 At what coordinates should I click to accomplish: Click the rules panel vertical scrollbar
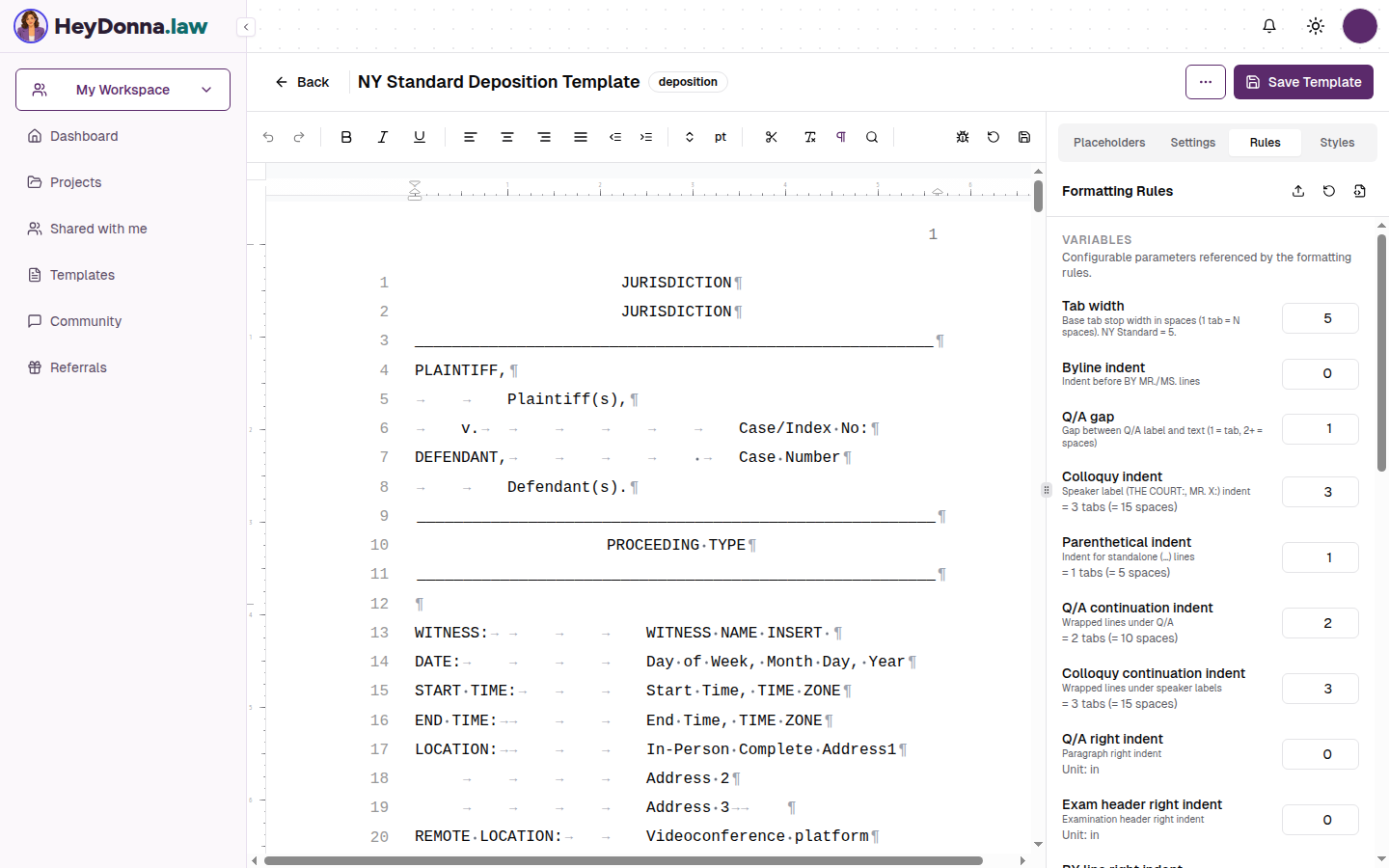[x=1381, y=353]
